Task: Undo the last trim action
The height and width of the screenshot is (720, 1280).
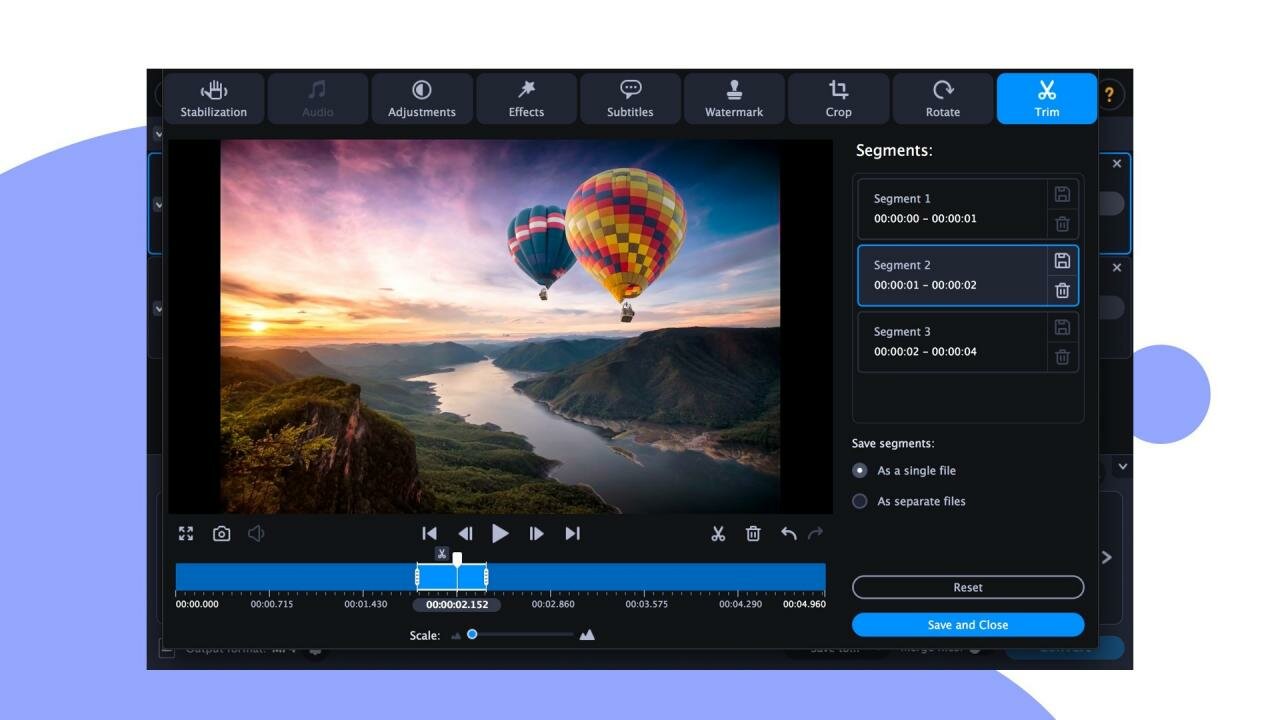Action: (x=788, y=533)
